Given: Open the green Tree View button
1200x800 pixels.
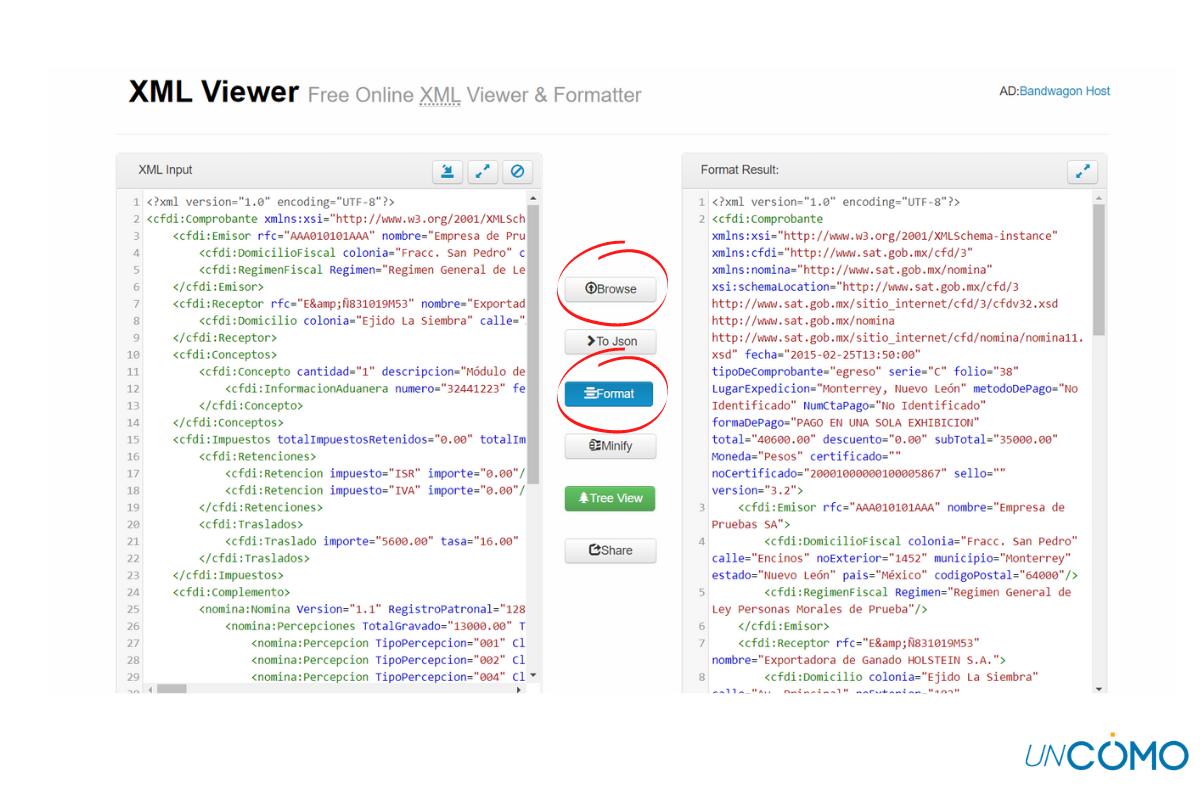Looking at the screenshot, I should [x=610, y=498].
